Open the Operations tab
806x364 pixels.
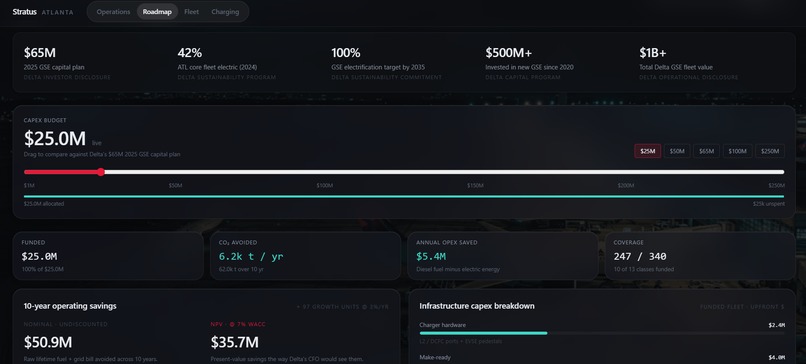pos(113,12)
